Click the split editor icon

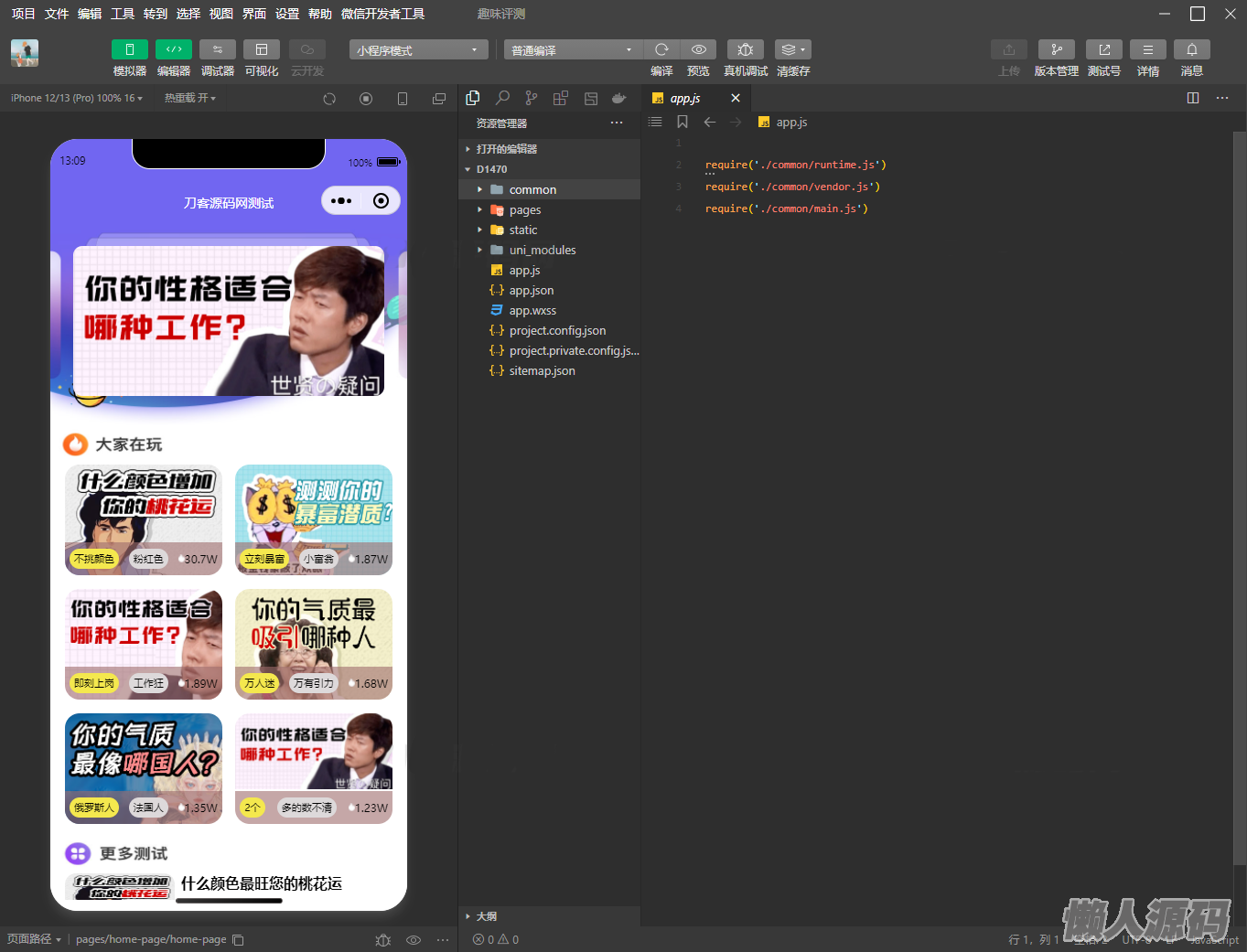pos(1193,98)
